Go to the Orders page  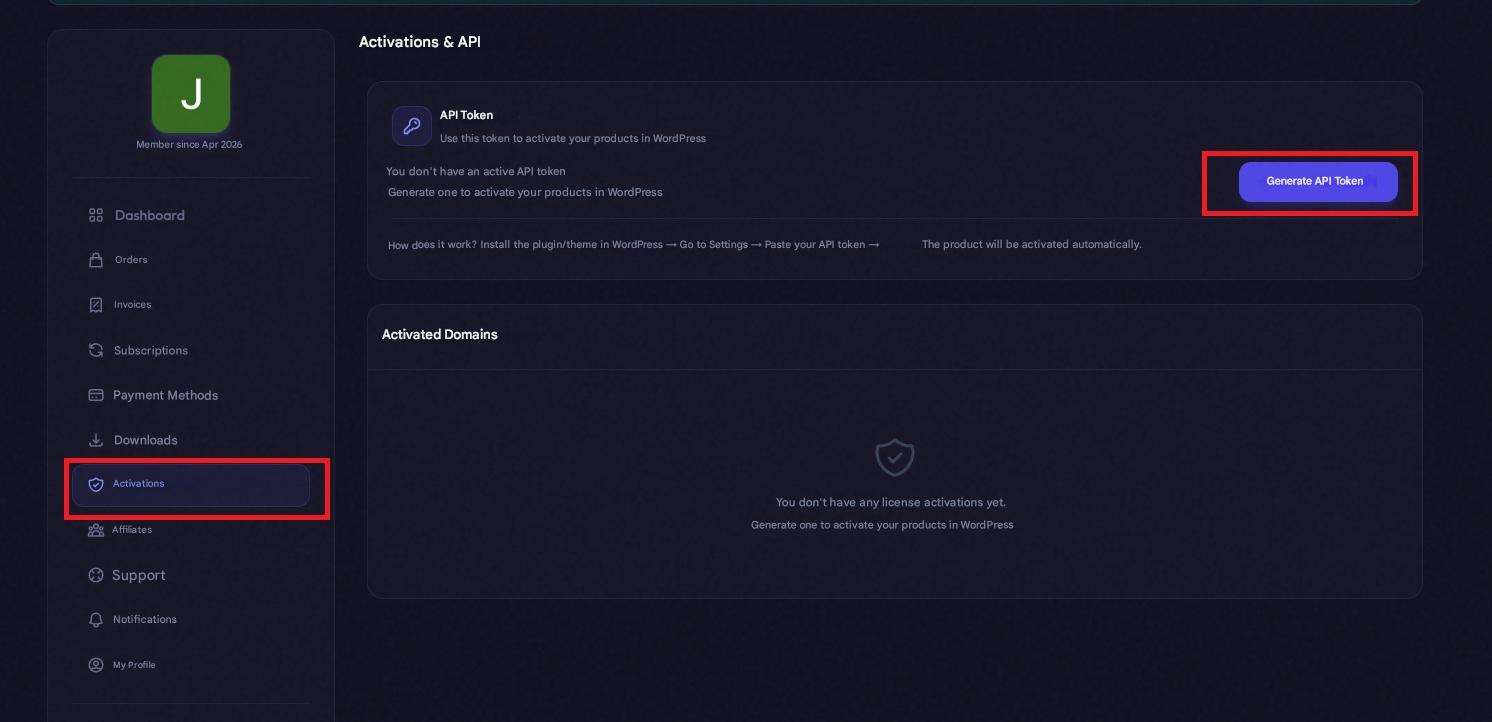(x=131, y=260)
